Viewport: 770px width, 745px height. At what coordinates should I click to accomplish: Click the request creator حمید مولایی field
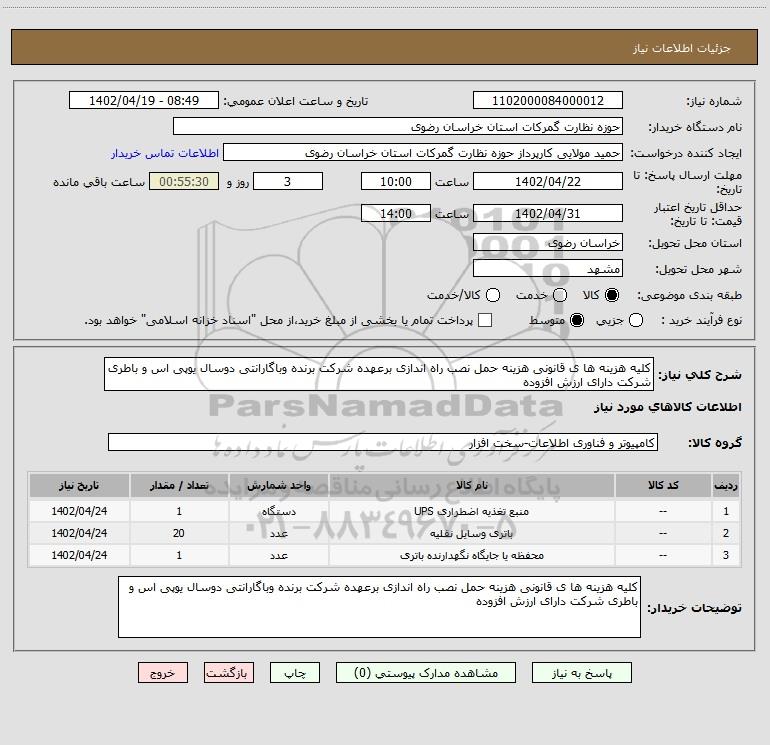click(423, 153)
